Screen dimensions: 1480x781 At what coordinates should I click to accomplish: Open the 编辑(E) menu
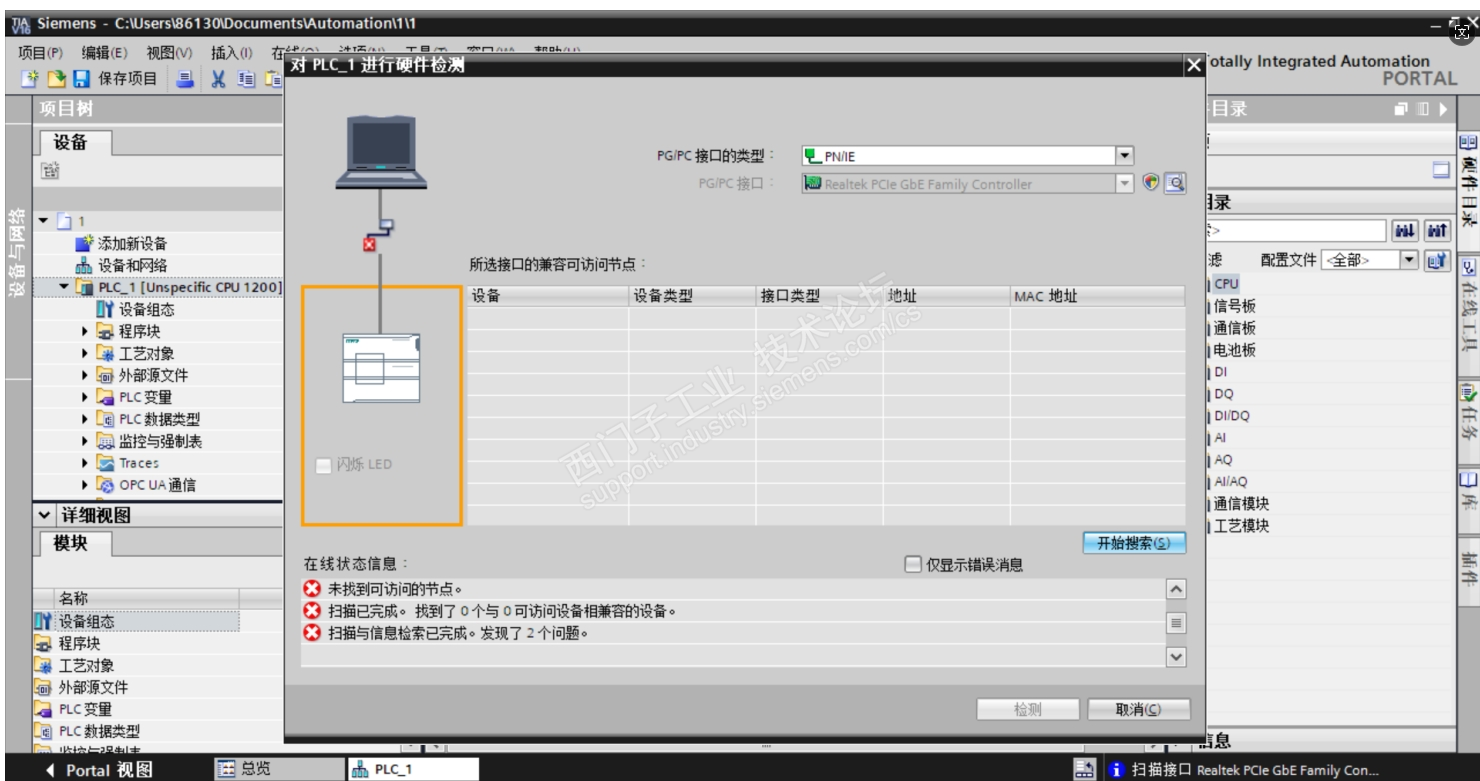click(106, 52)
